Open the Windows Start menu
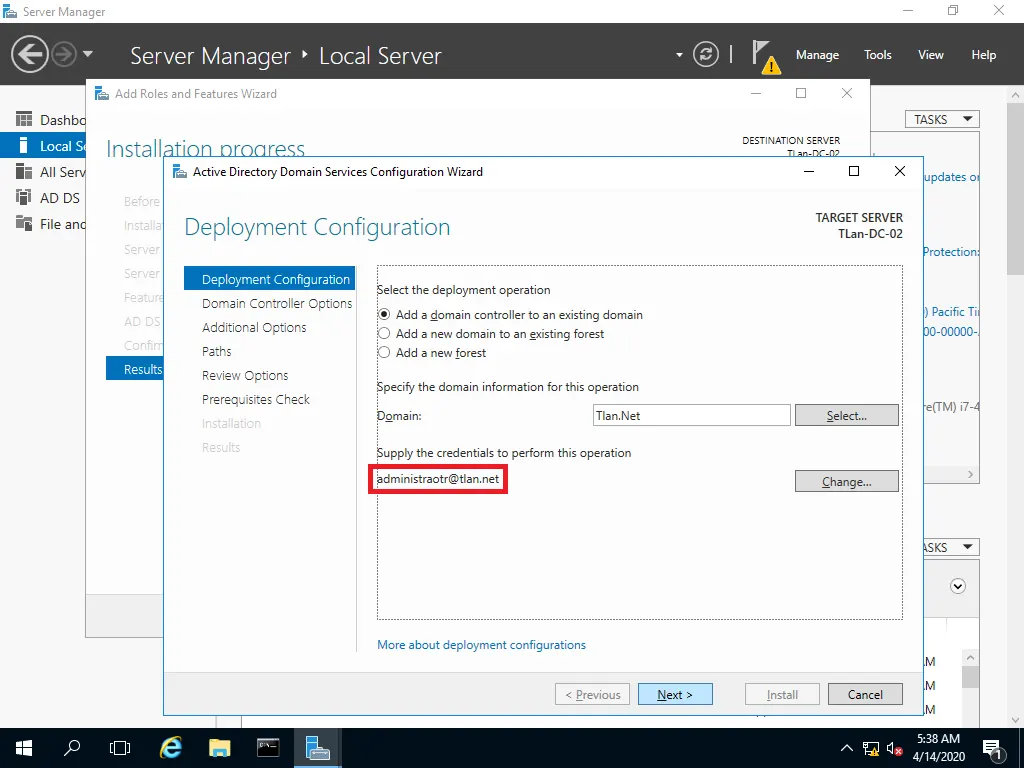 click(x=24, y=748)
